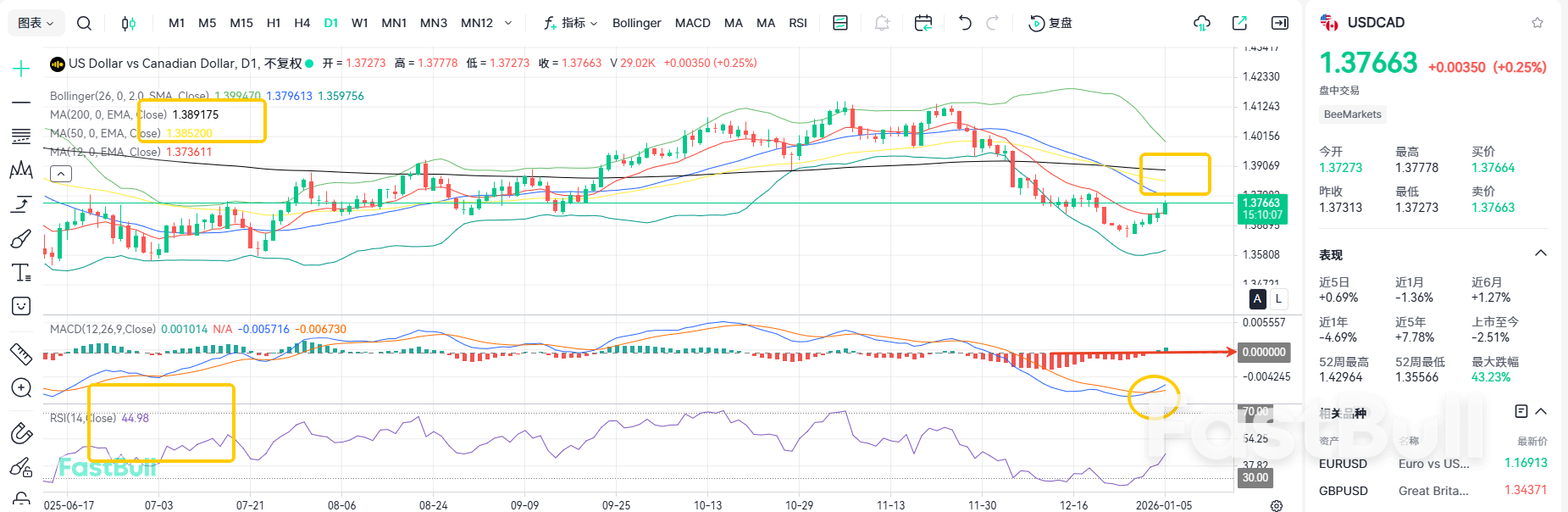Select the zoom-in magnifier tool
The width and height of the screenshot is (1568, 512).
click(x=21, y=388)
